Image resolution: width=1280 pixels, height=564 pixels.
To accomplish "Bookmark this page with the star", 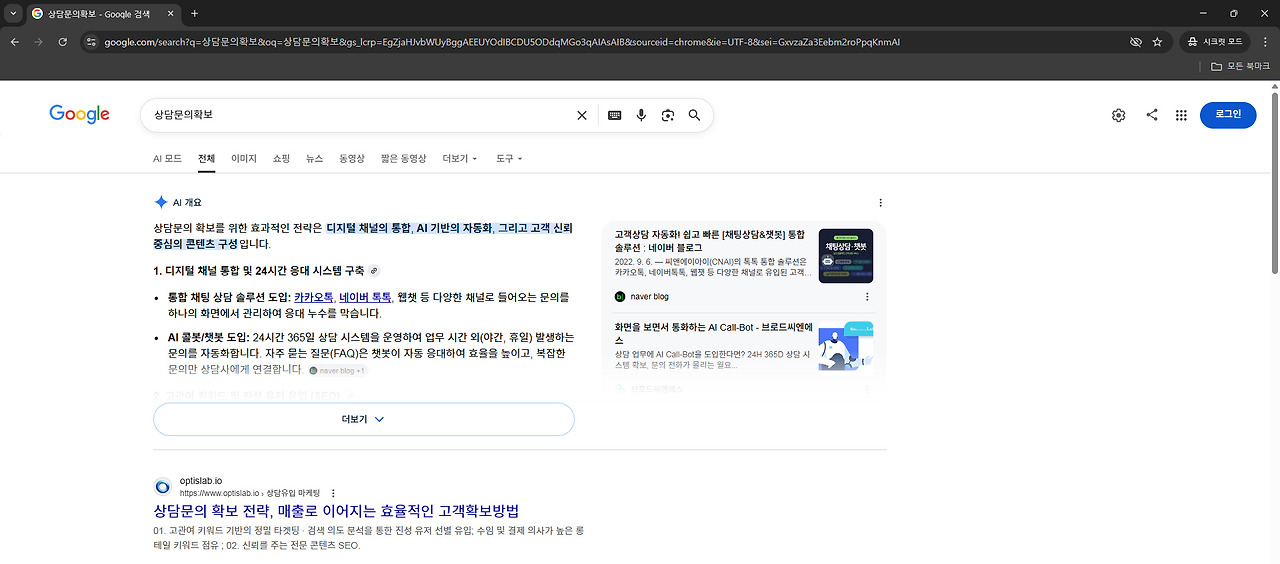I will click(1157, 42).
